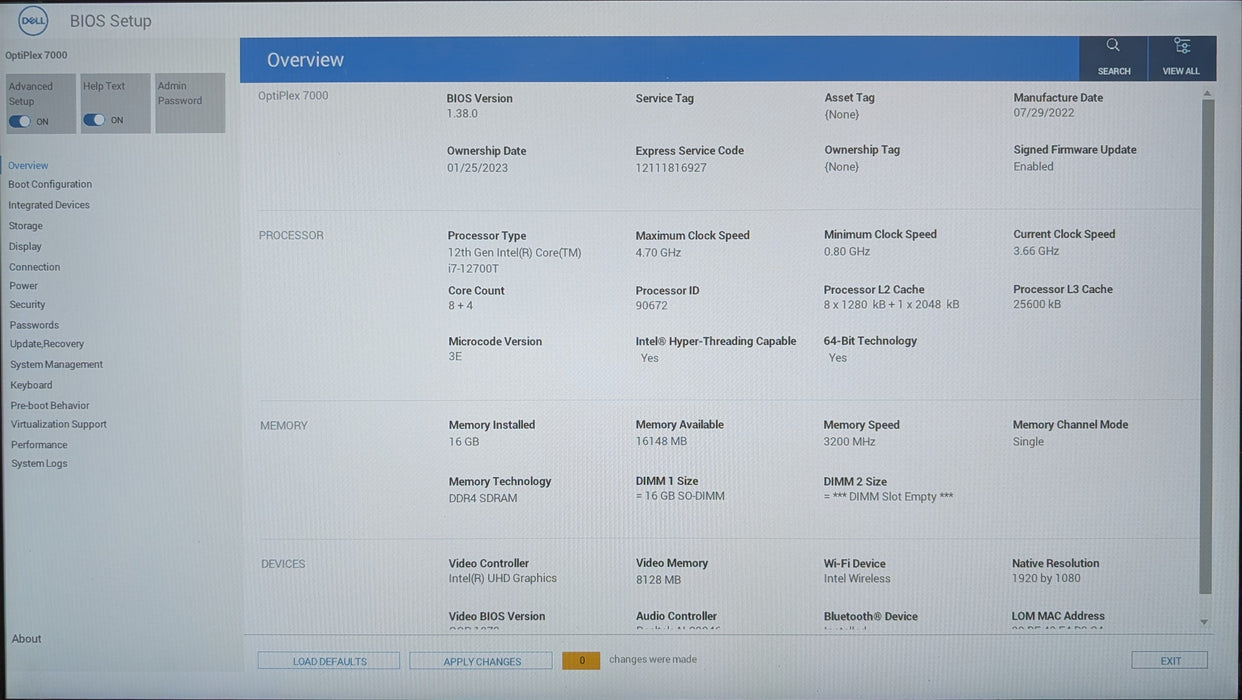Open the Search magnifier icon
Image resolution: width=1242 pixels, height=700 pixels.
pyautogui.click(x=1112, y=45)
